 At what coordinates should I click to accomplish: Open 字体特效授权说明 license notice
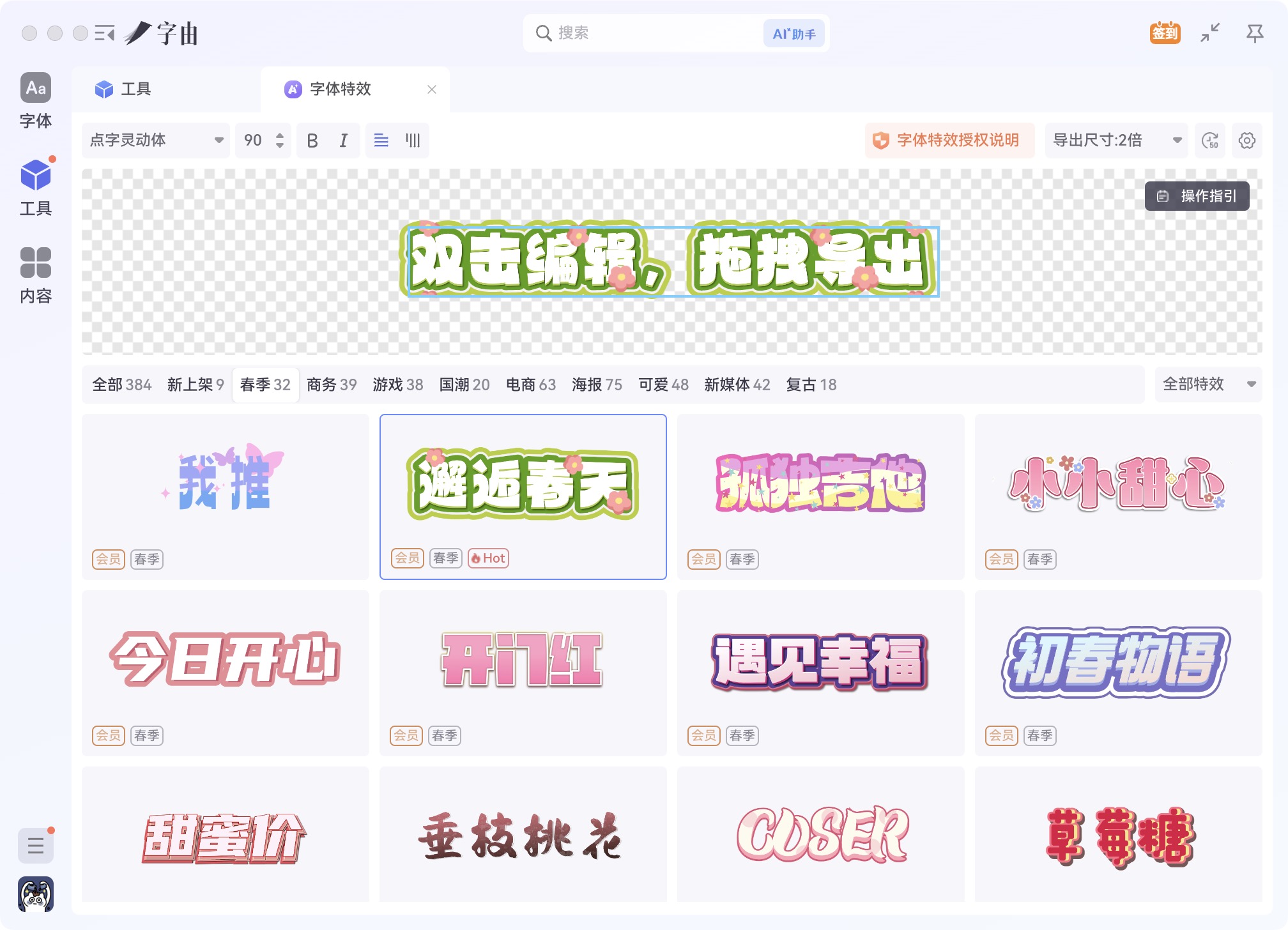[949, 141]
